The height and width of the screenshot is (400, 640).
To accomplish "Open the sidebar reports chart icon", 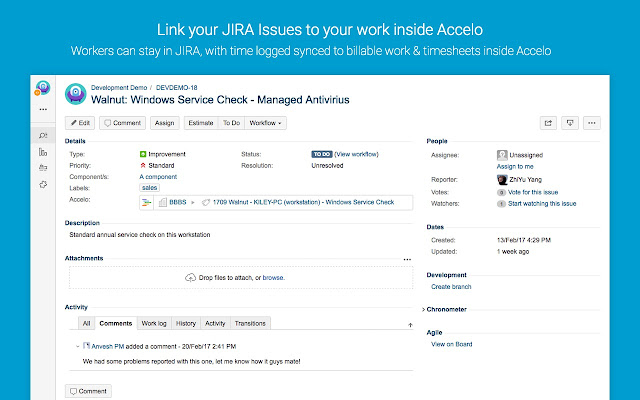I will click(x=43, y=152).
